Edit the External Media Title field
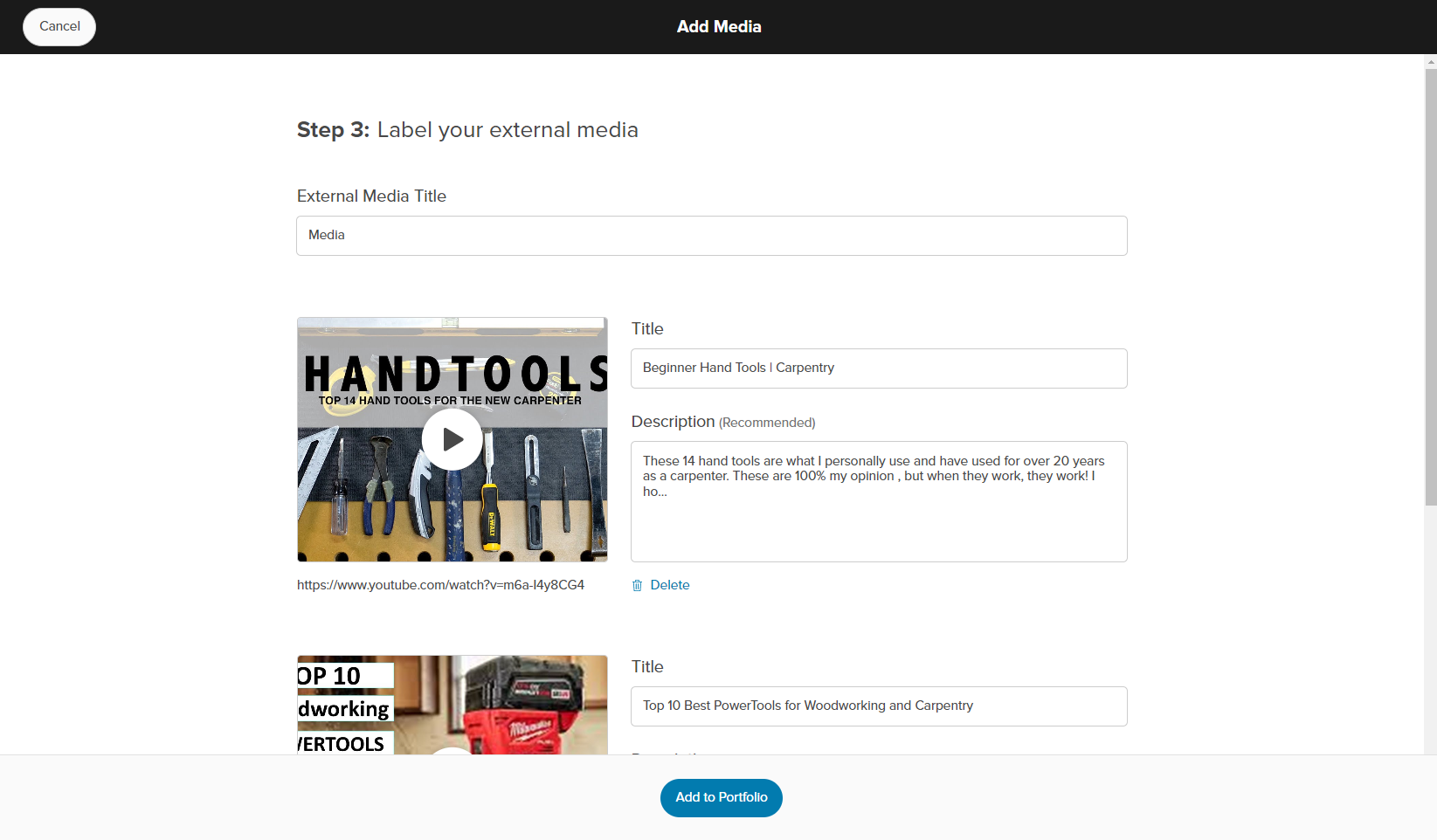This screenshot has height=840, width=1437. tap(712, 236)
